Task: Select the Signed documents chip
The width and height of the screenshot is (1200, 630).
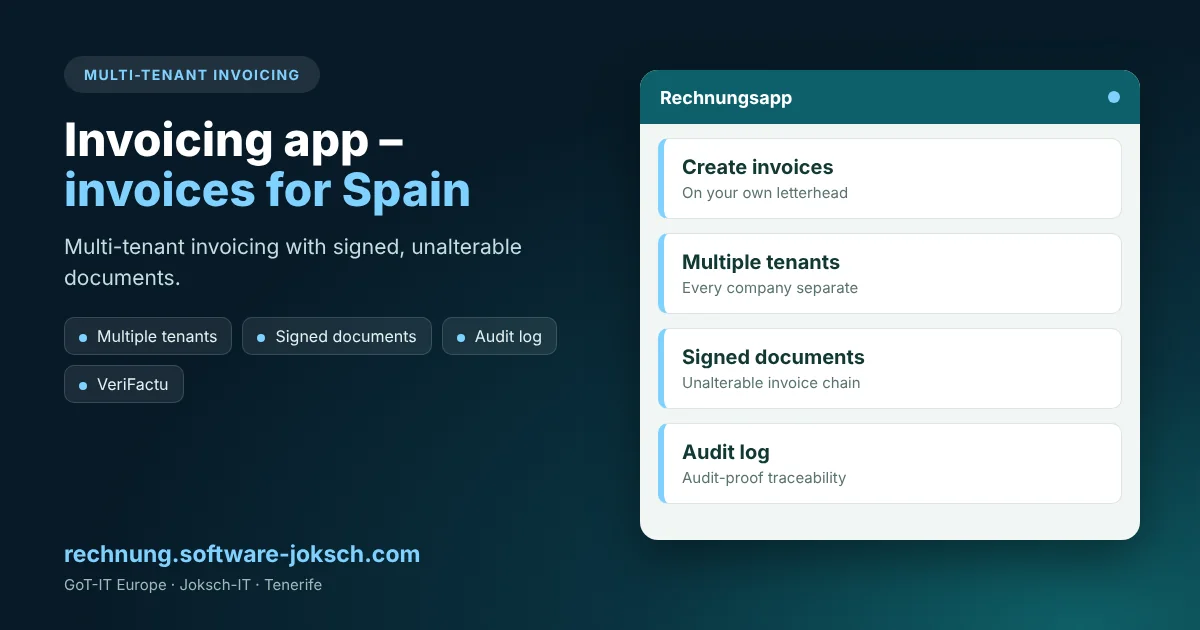Action: [337, 336]
